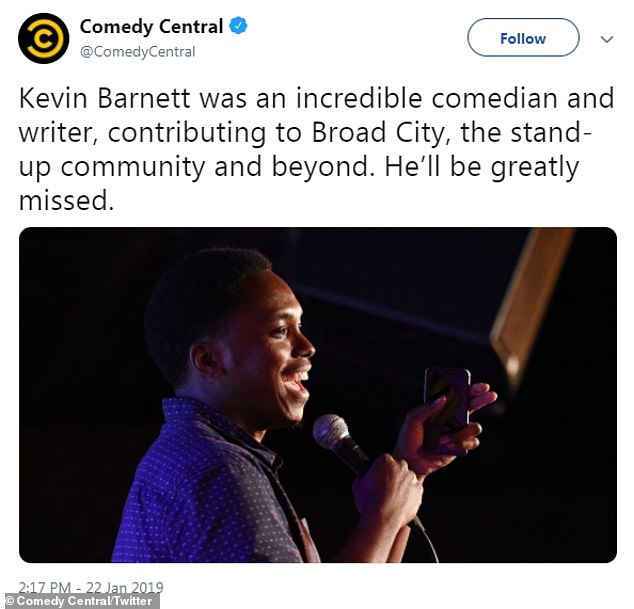Open the 22 Jan 2019 date link
Viewport: 634px width, 609px height.
125,587
